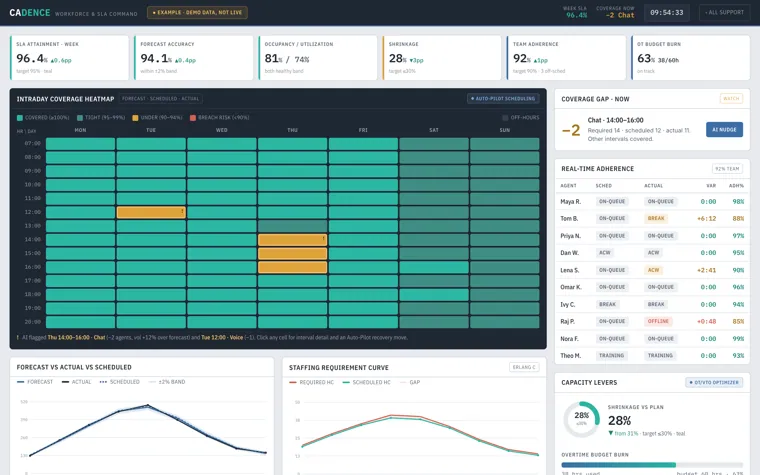760x475 pixels.
Task: Toggle the GAP legend item
Action: tap(410, 382)
